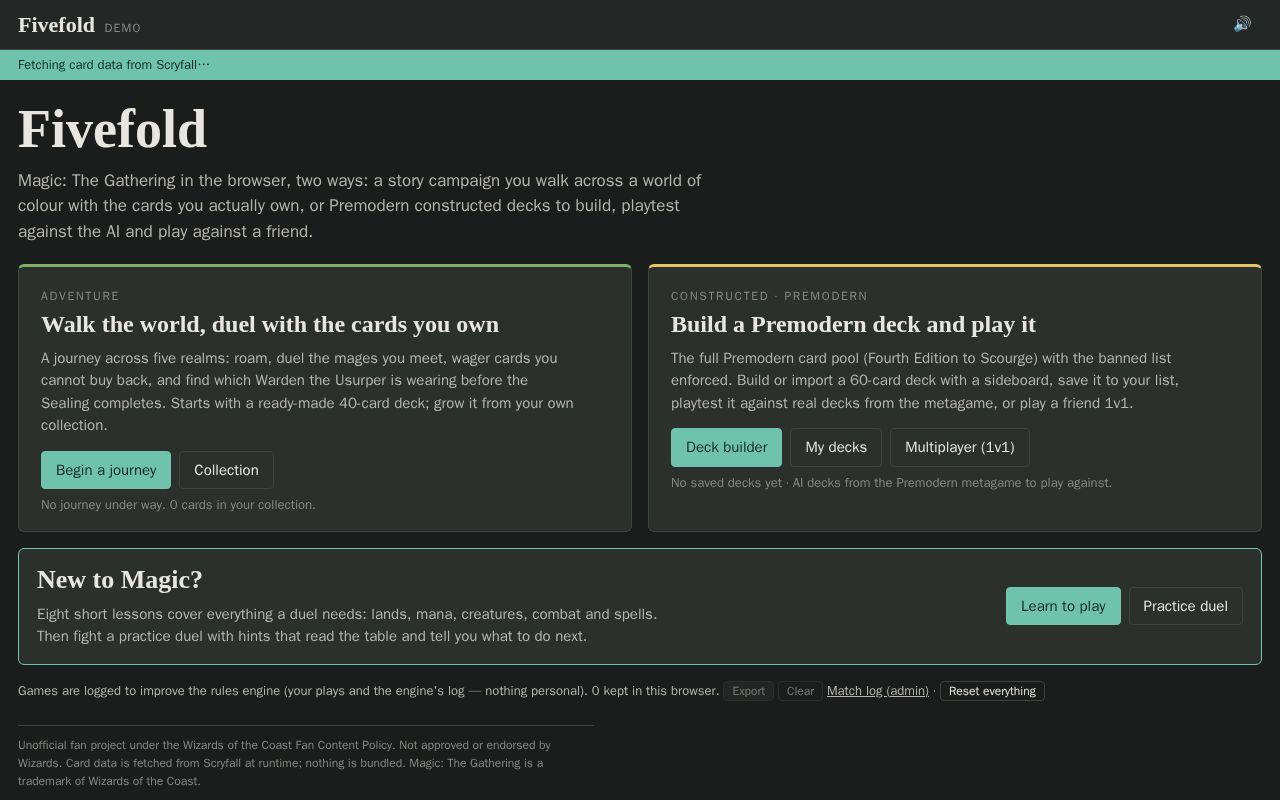
Task: Click the full Premodern card pool description
Action: pos(925,381)
